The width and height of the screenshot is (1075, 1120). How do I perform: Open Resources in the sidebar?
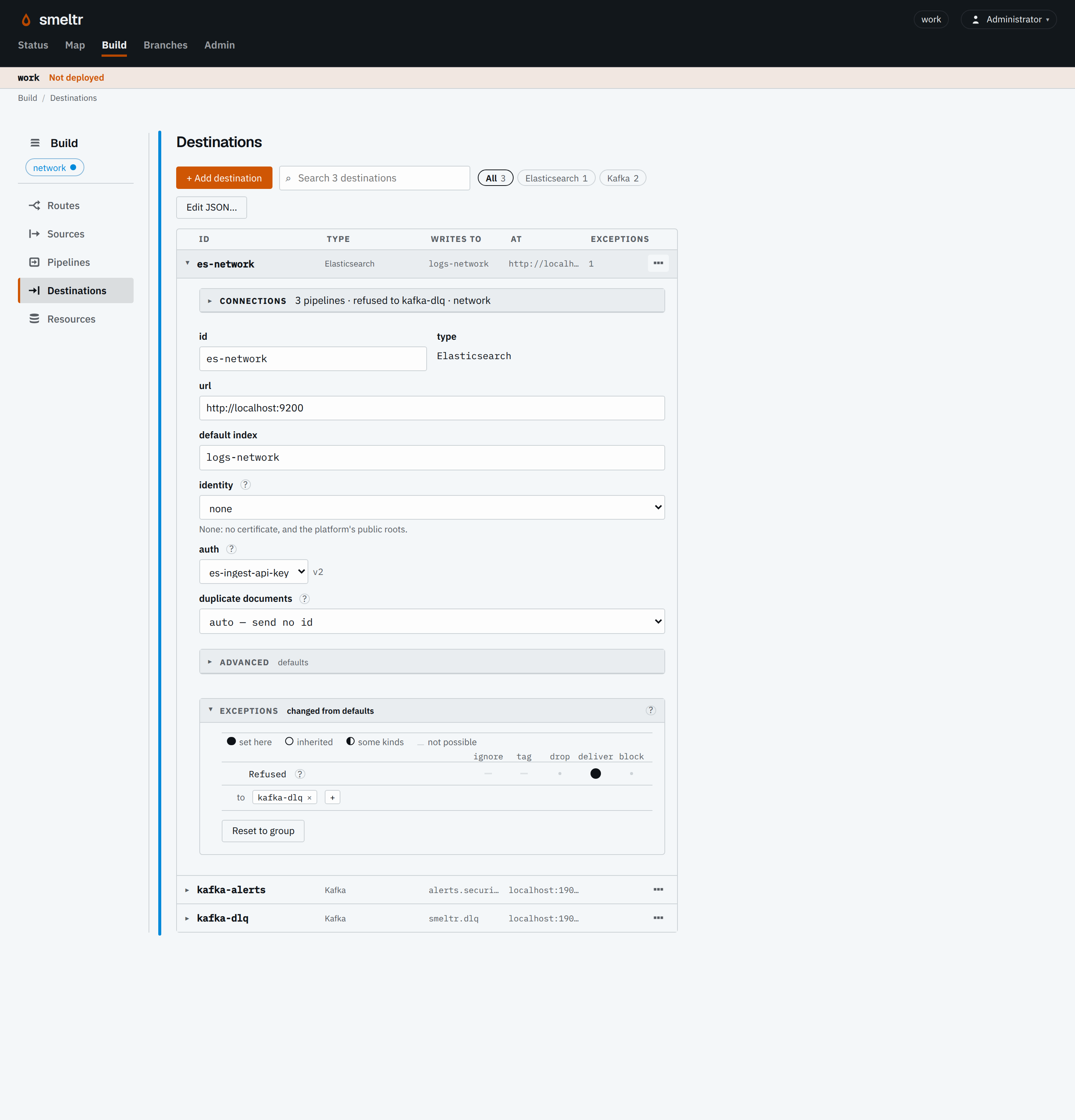76,319
